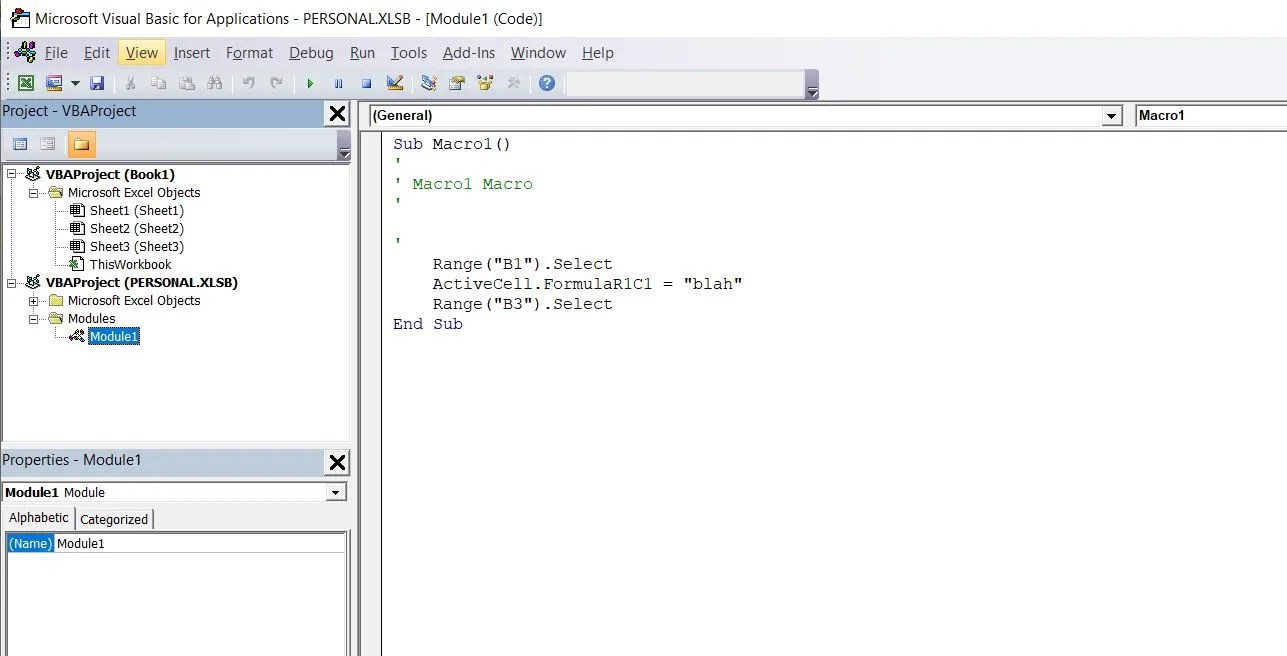
Task: Collapse the VBAProject (PERSONAL.XLSB) node
Action: pyautogui.click(x=12, y=283)
